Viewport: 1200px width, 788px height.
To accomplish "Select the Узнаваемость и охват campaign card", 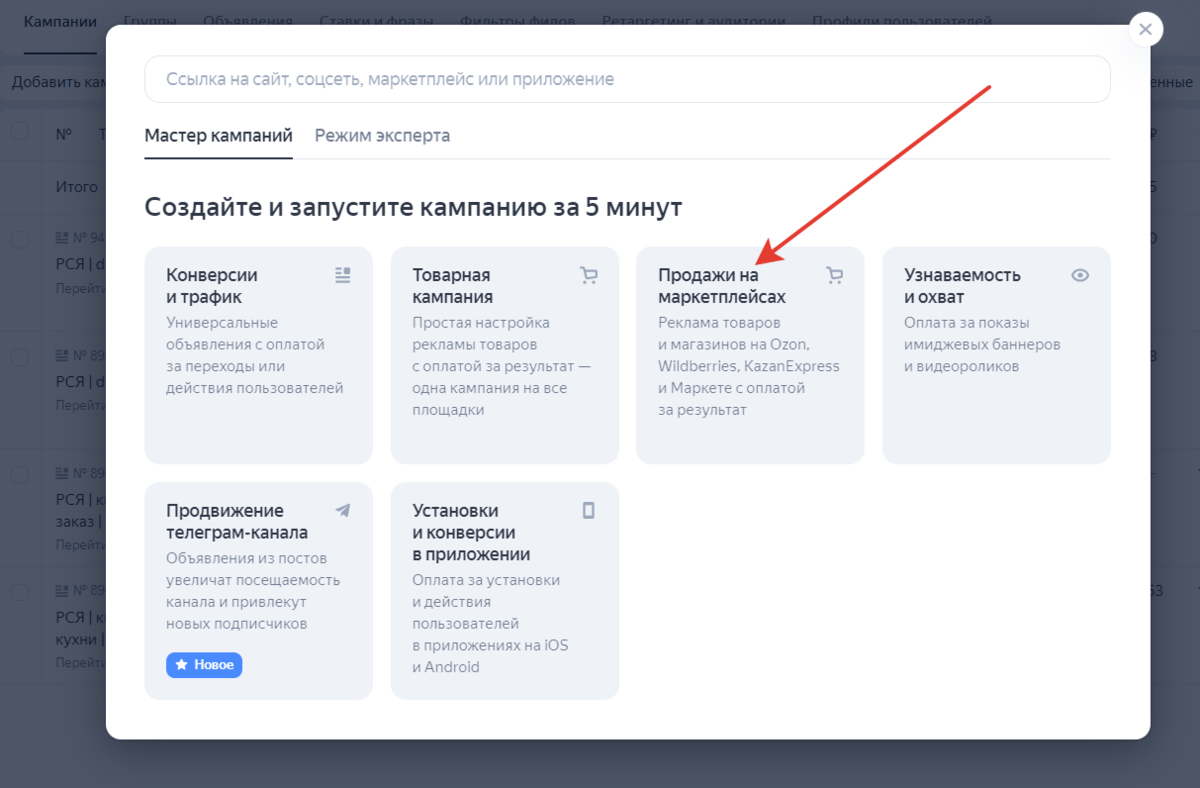I will (996, 355).
